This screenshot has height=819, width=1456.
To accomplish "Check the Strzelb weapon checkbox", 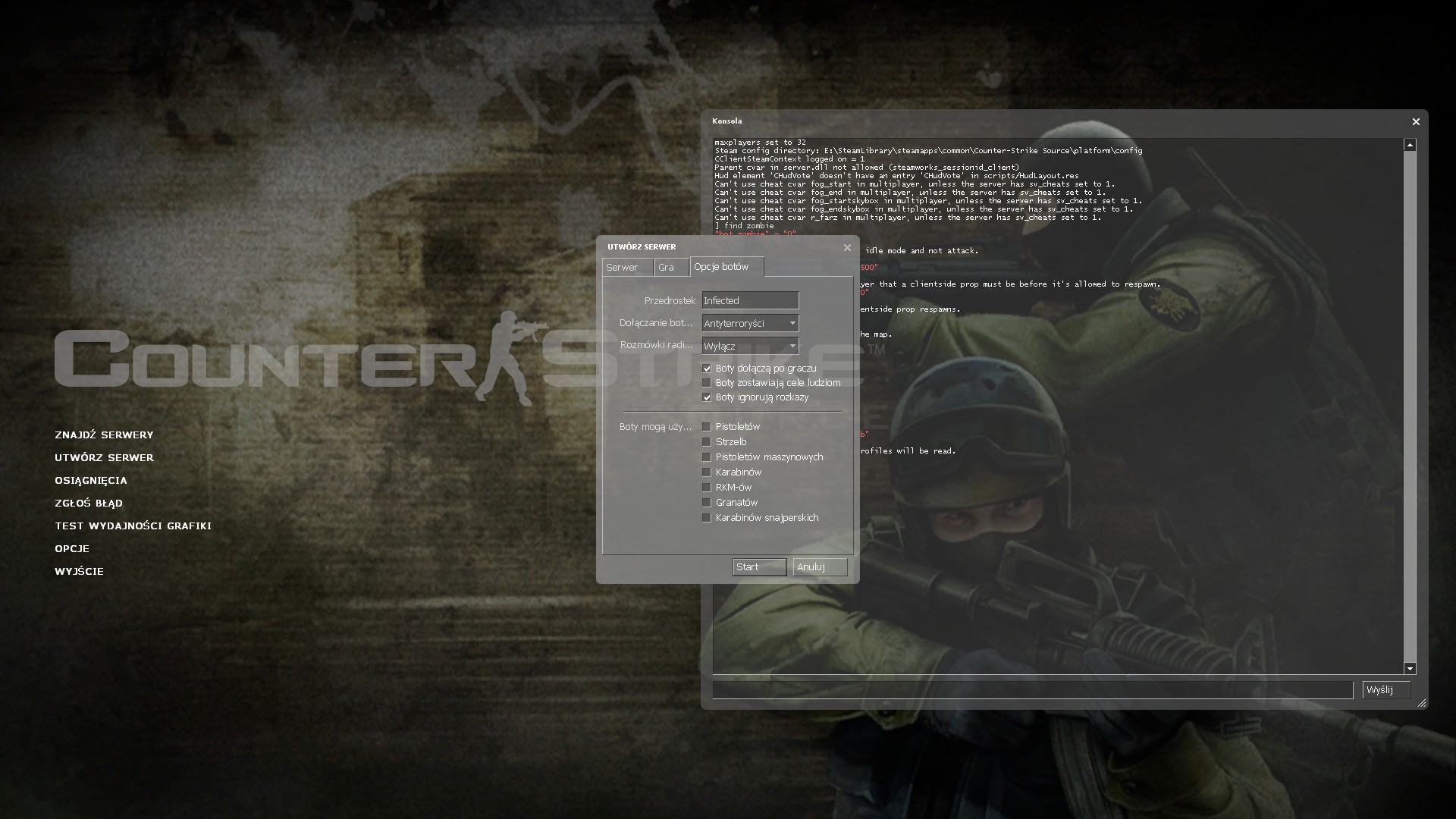I will tap(707, 442).
